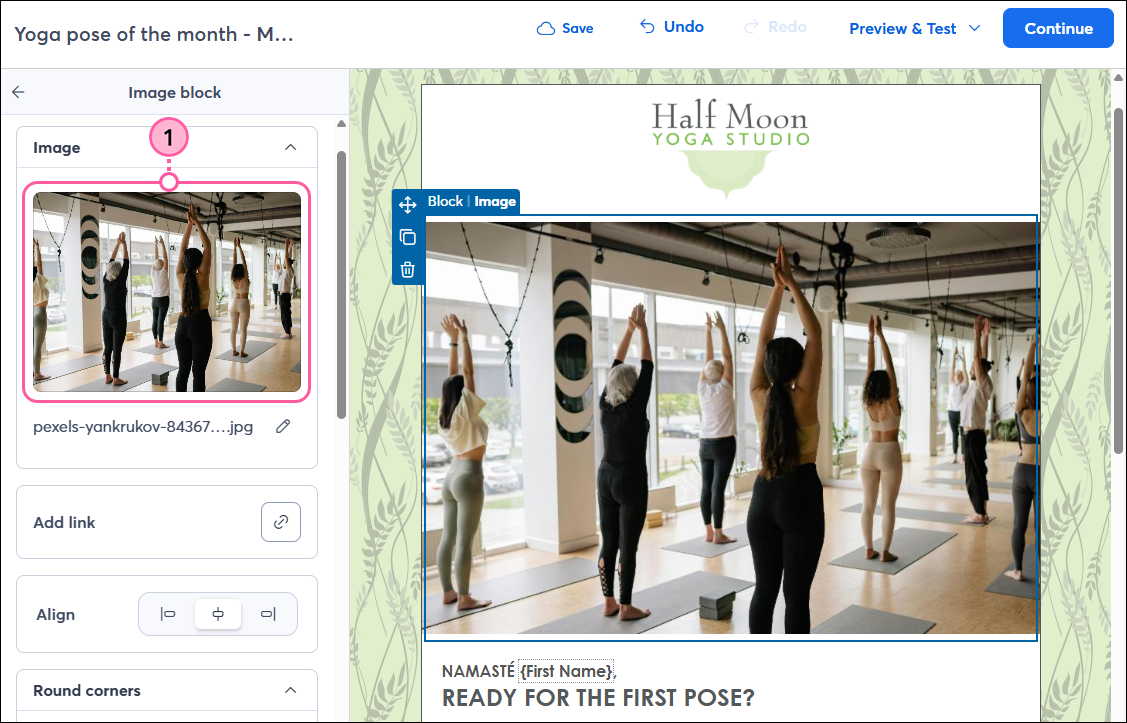Collapse the Round corners section
Viewport: 1127px width, 723px height.
[x=290, y=690]
